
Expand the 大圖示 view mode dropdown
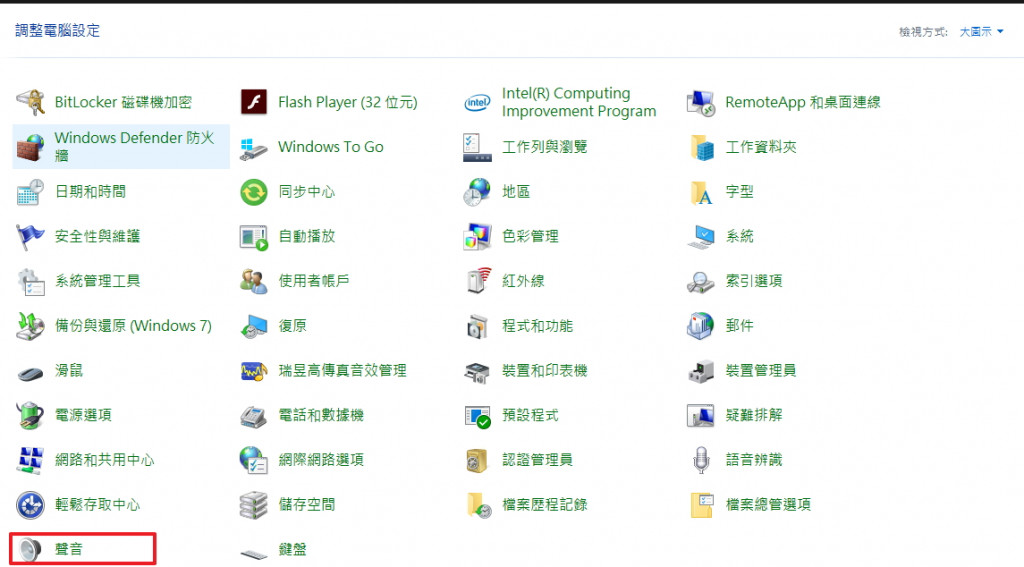coord(981,31)
